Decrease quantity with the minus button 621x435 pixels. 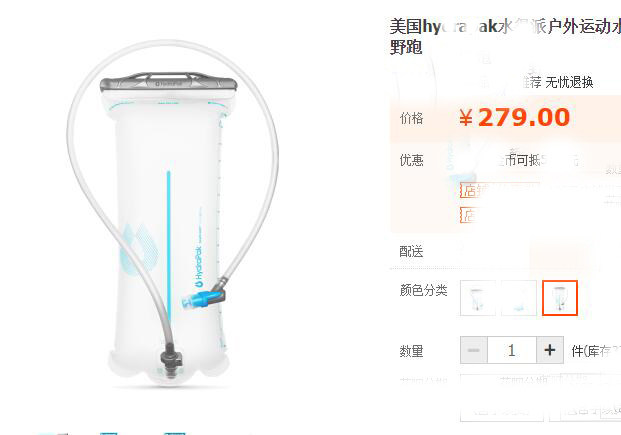coord(474,350)
